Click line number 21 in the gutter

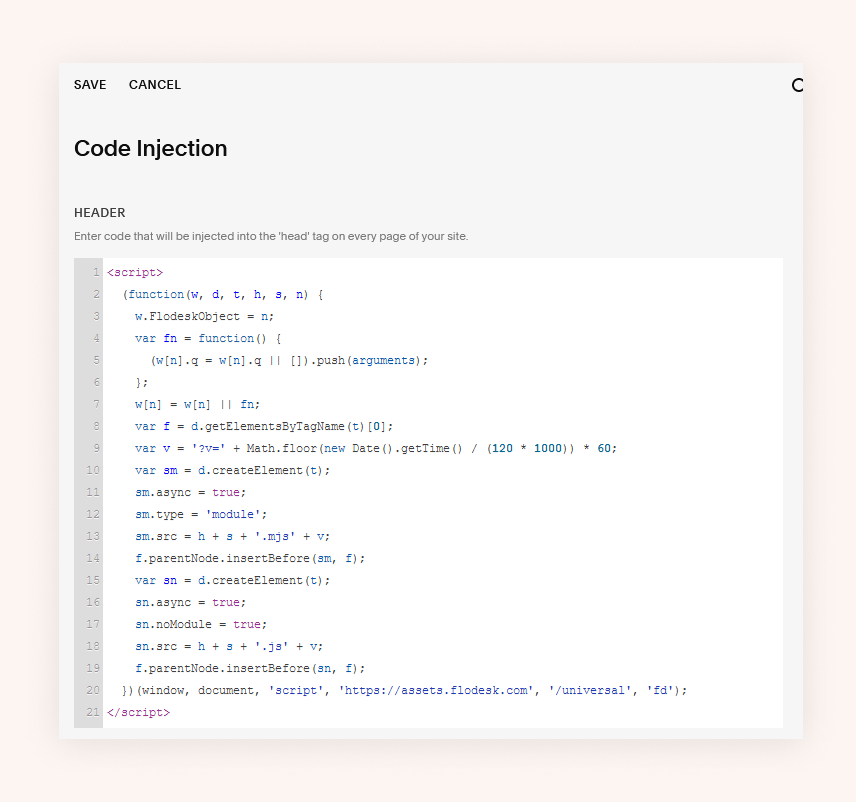pos(94,712)
